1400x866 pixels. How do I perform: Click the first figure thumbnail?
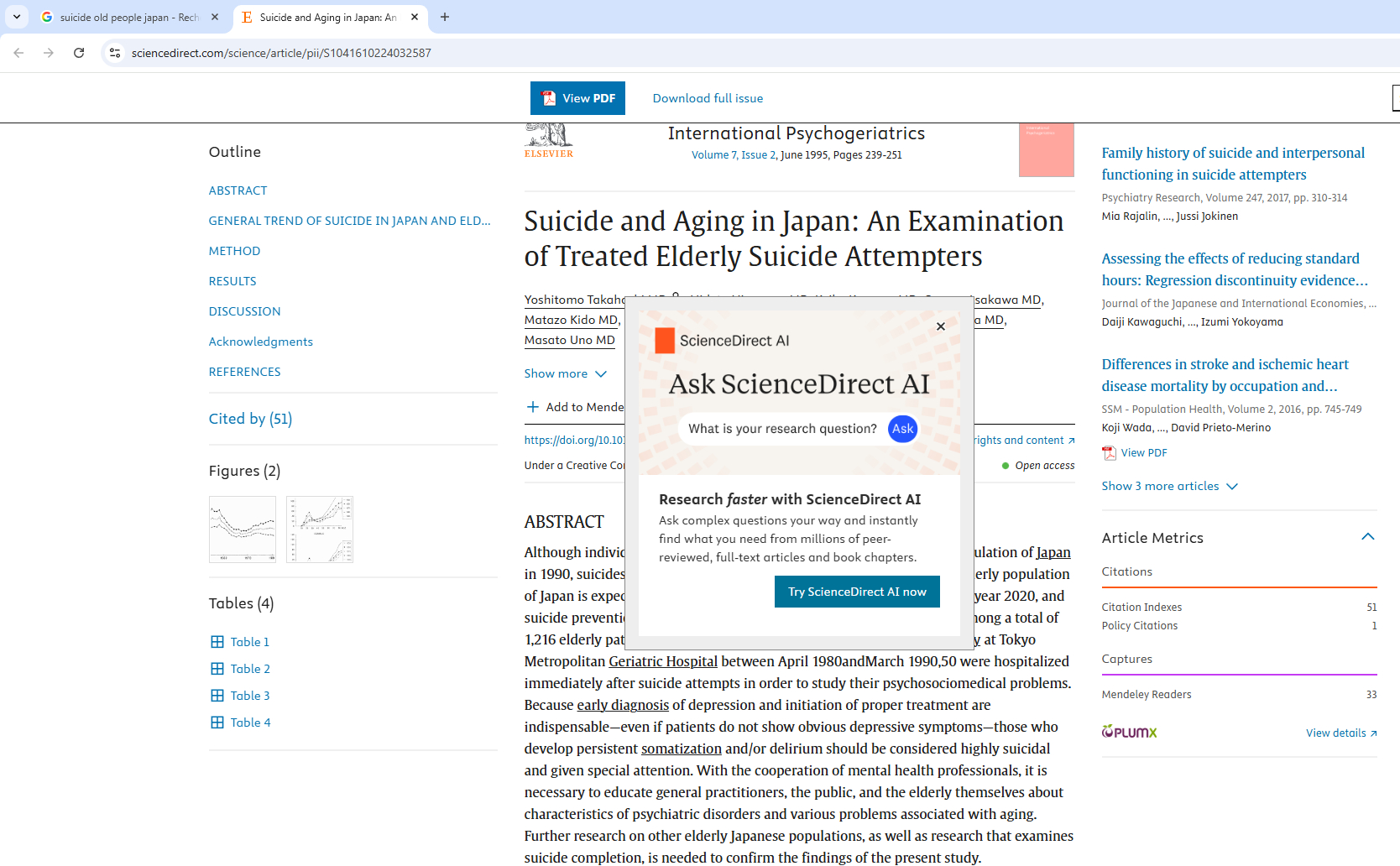(243, 530)
